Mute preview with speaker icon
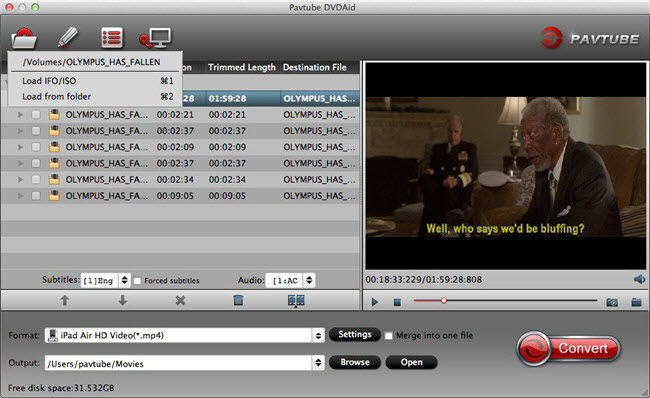Image resolution: width=650 pixels, height=398 pixels. pyautogui.click(x=639, y=279)
